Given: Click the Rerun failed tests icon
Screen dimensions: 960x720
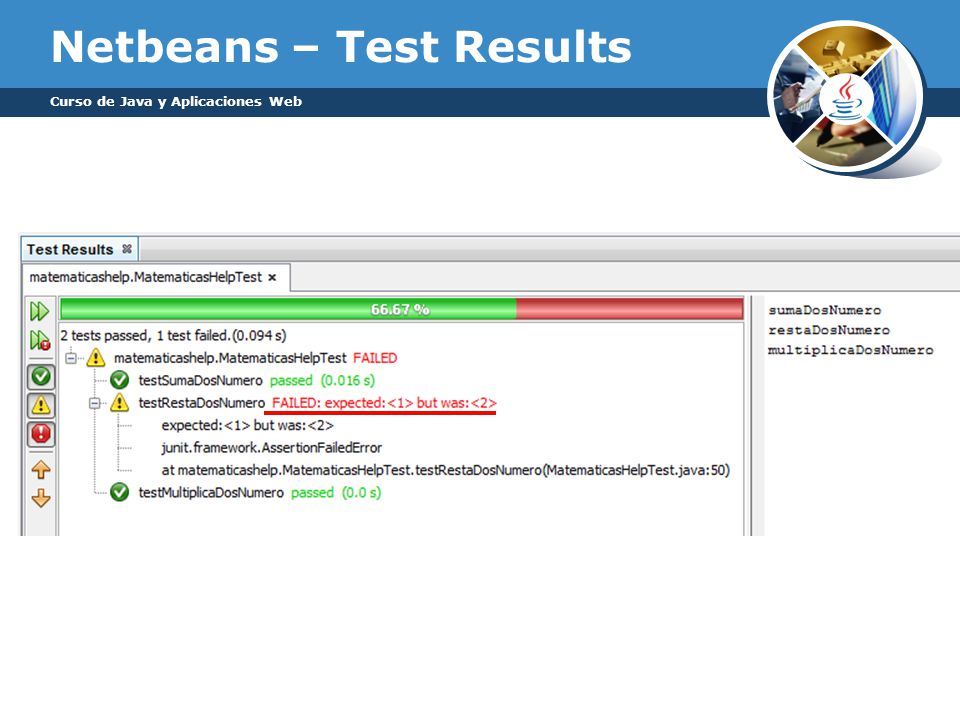Looking at the screenshot, I should 40,340.
